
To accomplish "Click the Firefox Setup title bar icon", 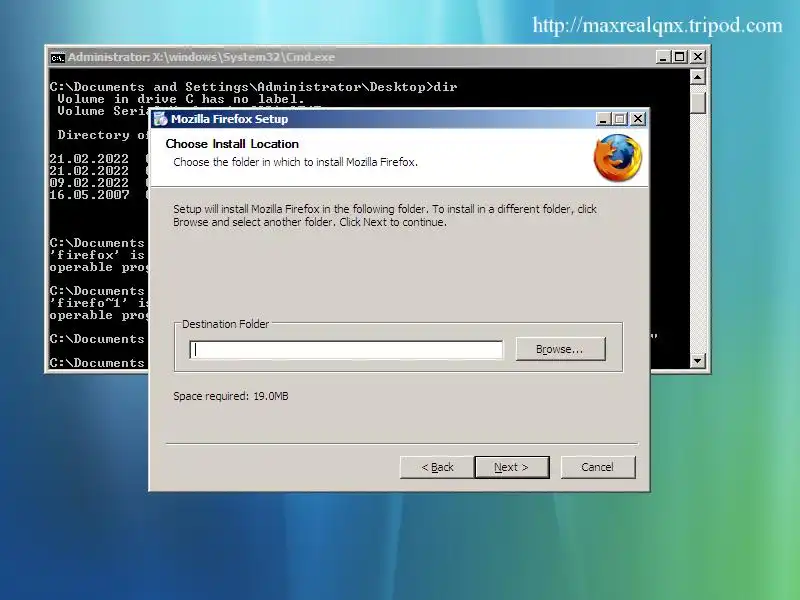I will (161, 119).
